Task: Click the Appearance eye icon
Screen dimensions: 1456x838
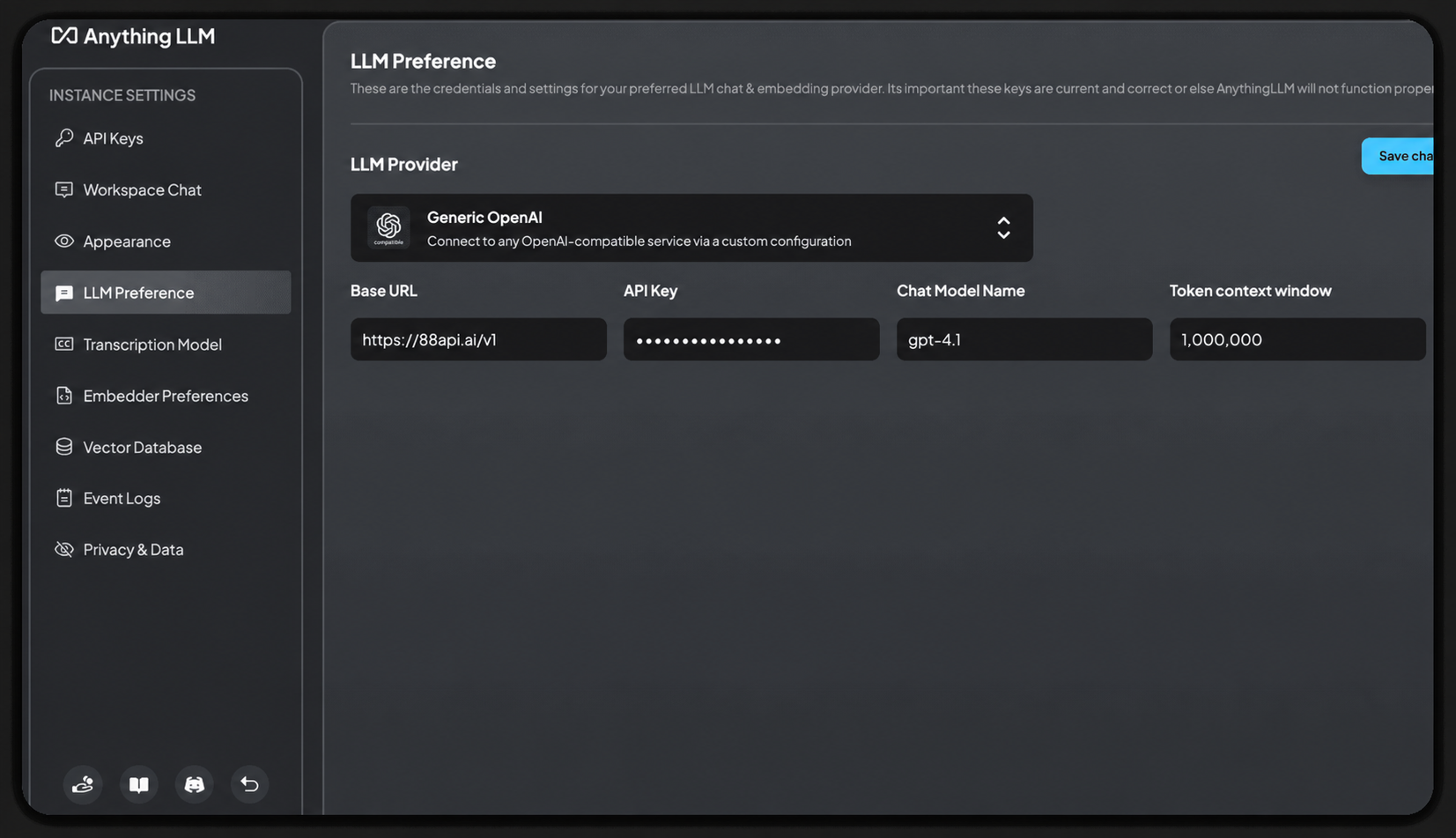Action: pyautogui.click(x=64, y=241)
